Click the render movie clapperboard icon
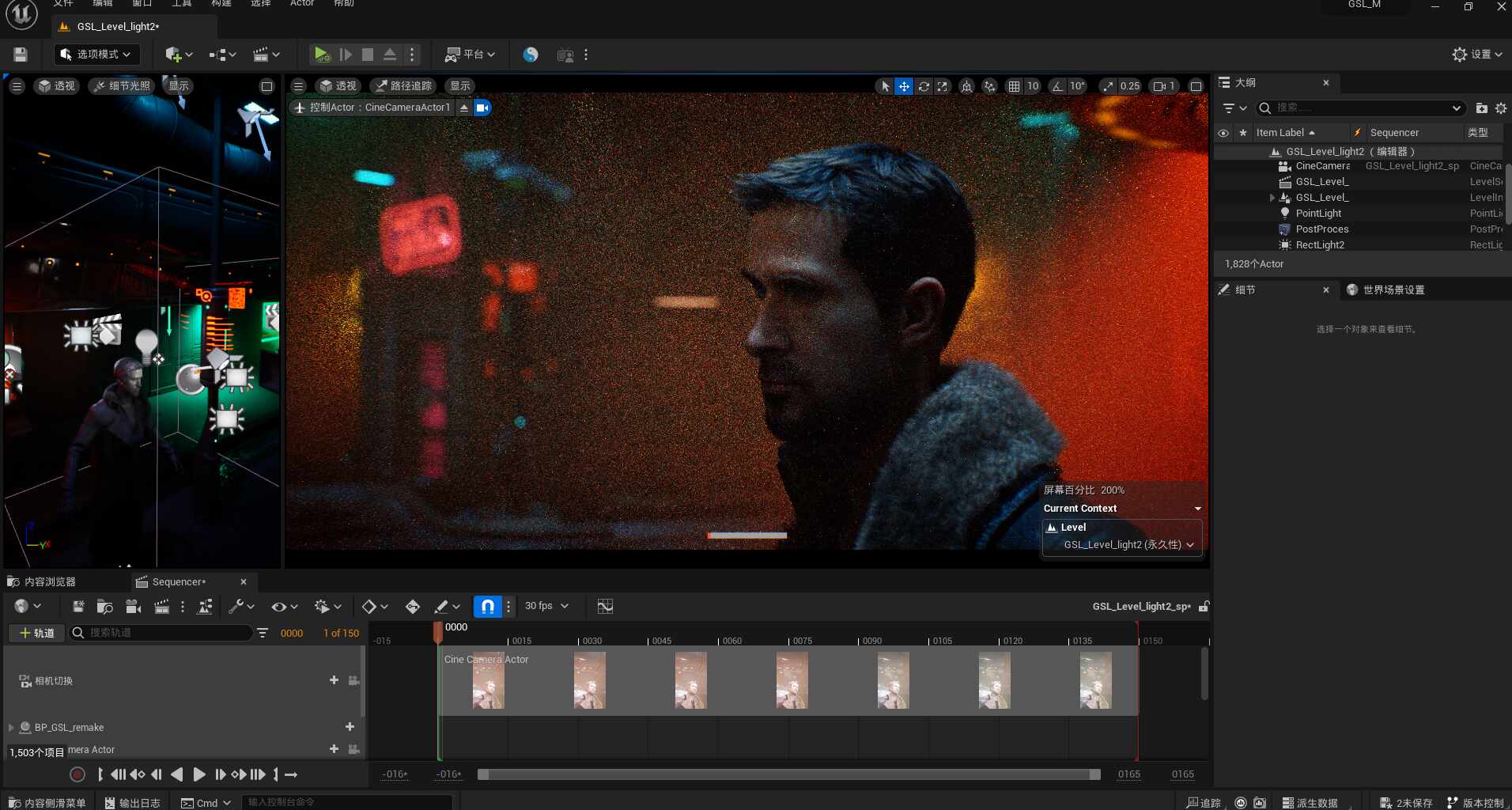Image resolution: width=1512 pixels, height=810 pixels. (161, 607)
